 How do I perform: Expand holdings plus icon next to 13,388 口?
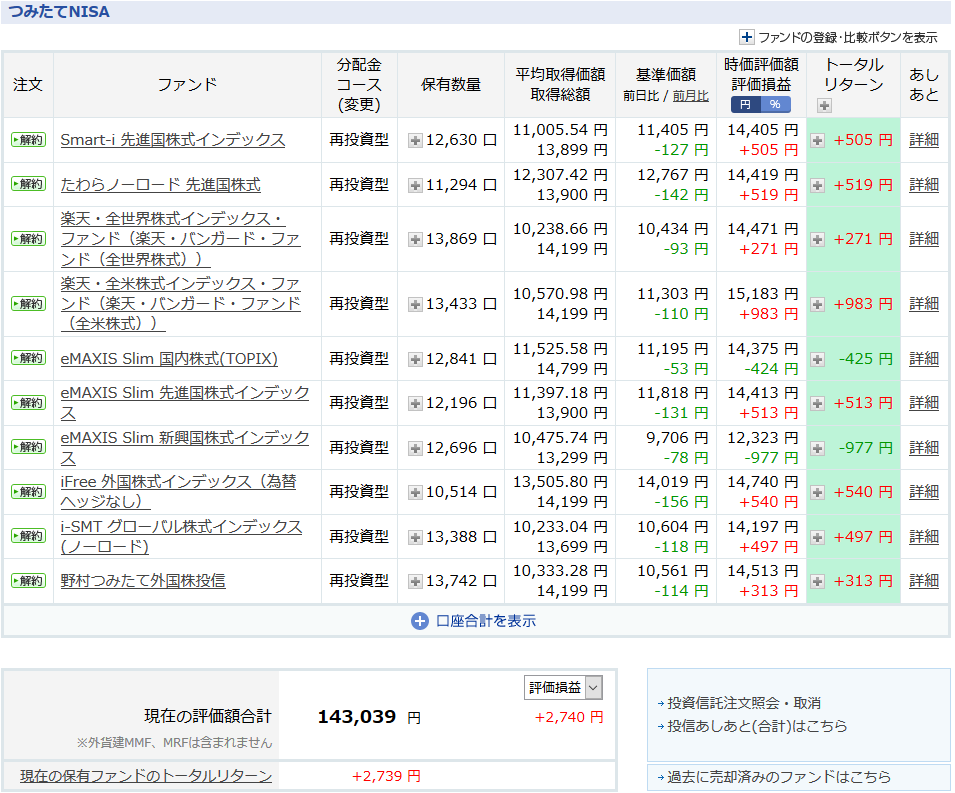coord(415,537)
